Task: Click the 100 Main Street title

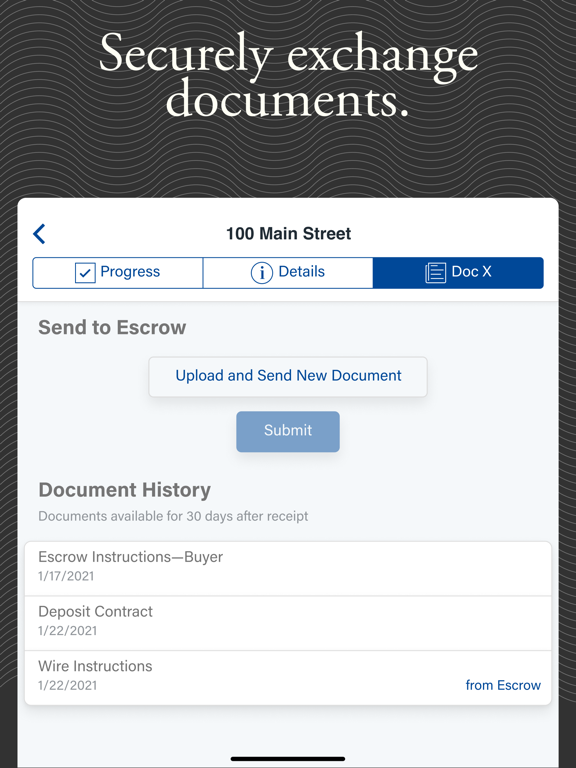Action: tap(288, 233)
